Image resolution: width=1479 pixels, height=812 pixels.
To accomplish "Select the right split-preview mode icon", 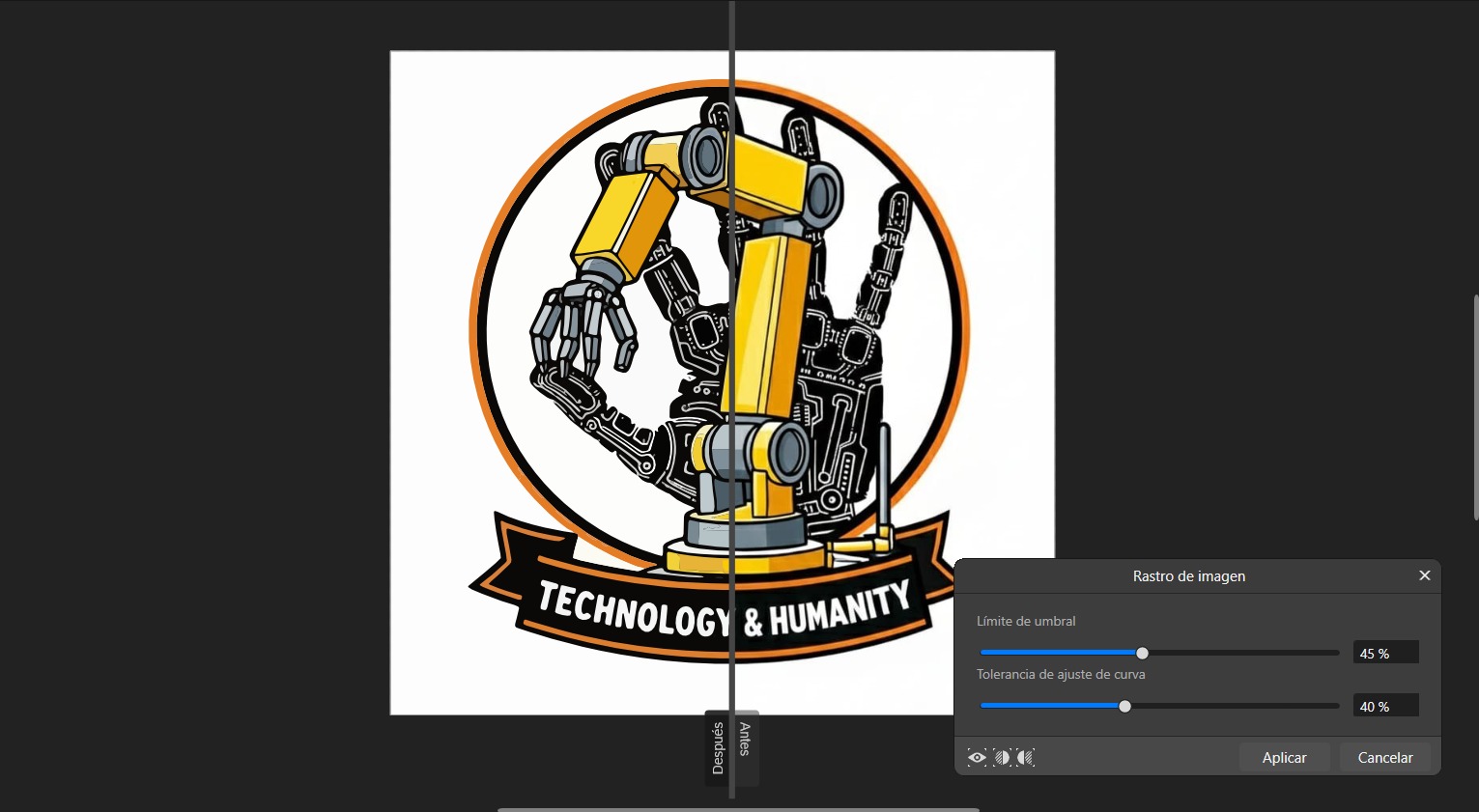I will [x=1025, y=757].
